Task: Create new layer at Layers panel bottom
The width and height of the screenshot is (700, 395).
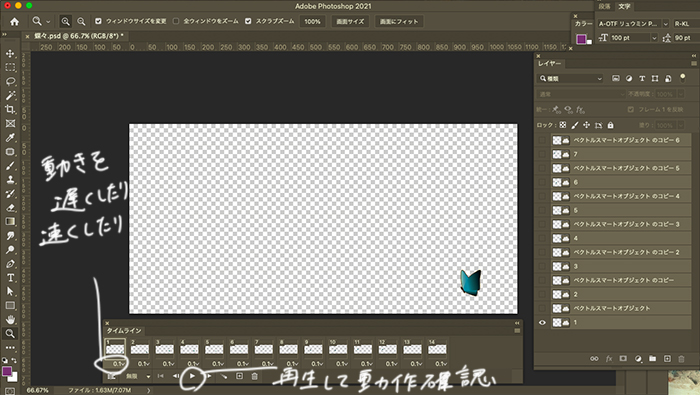Action: point(667,358)
